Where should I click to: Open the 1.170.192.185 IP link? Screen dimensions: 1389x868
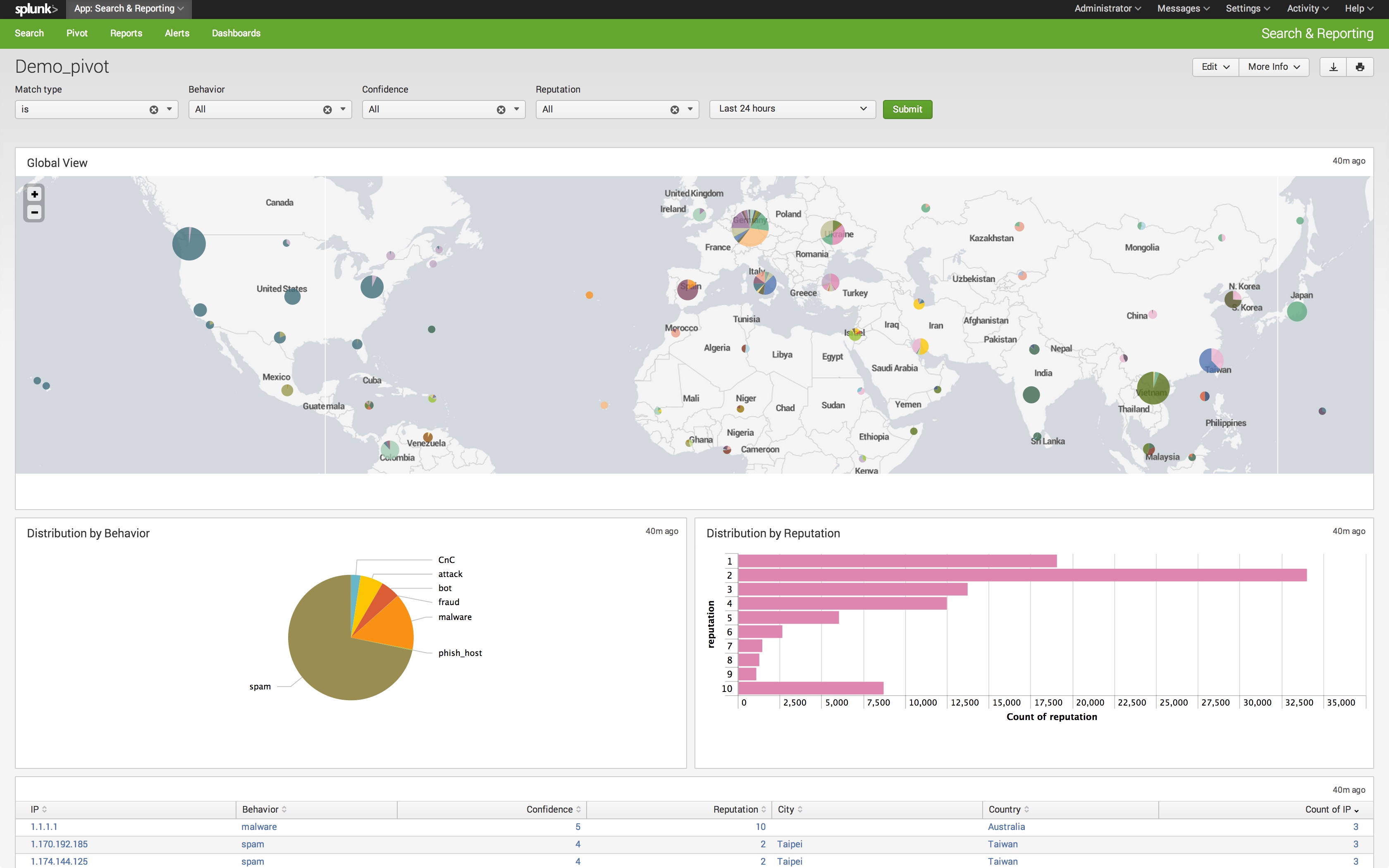tap(59, 844)
